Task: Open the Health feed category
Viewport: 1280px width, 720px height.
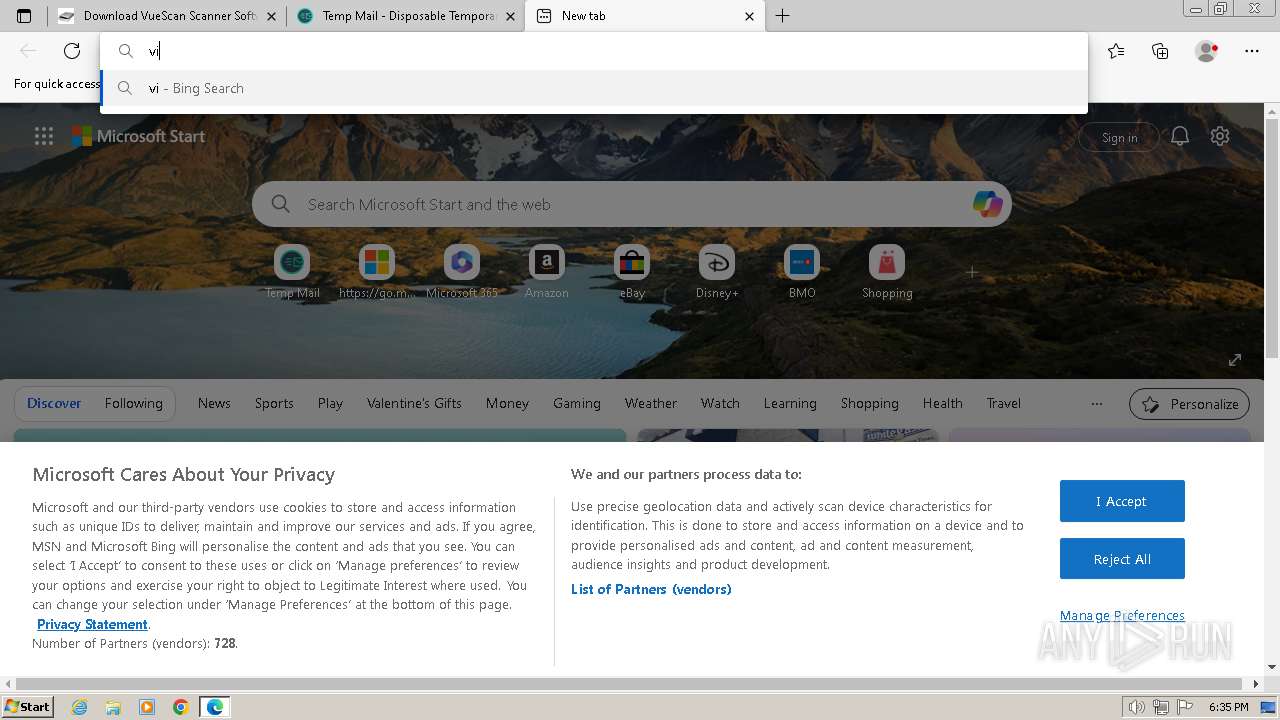Action: pyautogui.click(x=943, y=404)
